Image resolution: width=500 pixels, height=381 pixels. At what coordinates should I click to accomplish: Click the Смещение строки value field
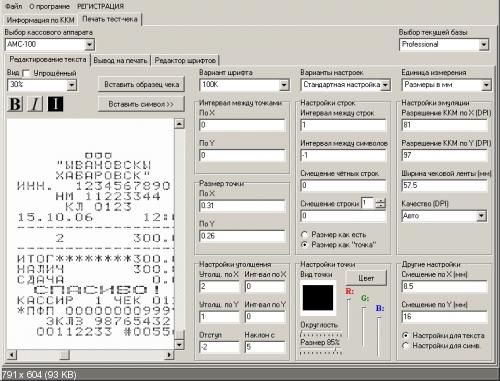343,216
